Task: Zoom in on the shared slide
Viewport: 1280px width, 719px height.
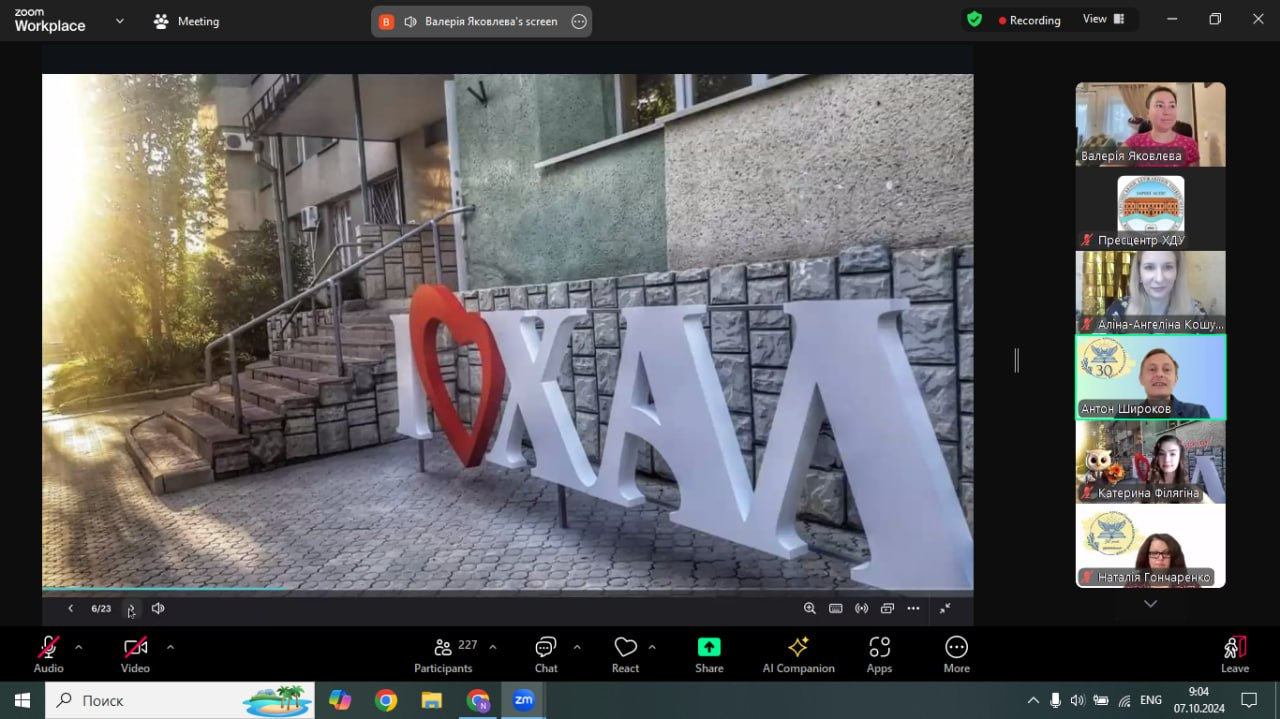Action: coord(810,608)
